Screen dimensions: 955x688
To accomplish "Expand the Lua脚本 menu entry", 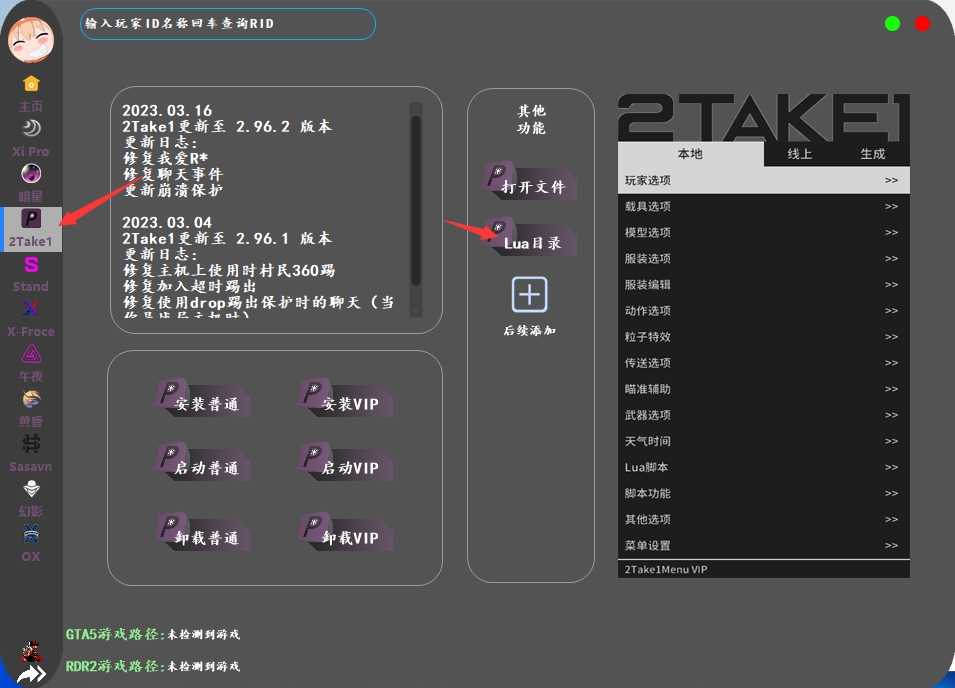I will coord(763,467).
